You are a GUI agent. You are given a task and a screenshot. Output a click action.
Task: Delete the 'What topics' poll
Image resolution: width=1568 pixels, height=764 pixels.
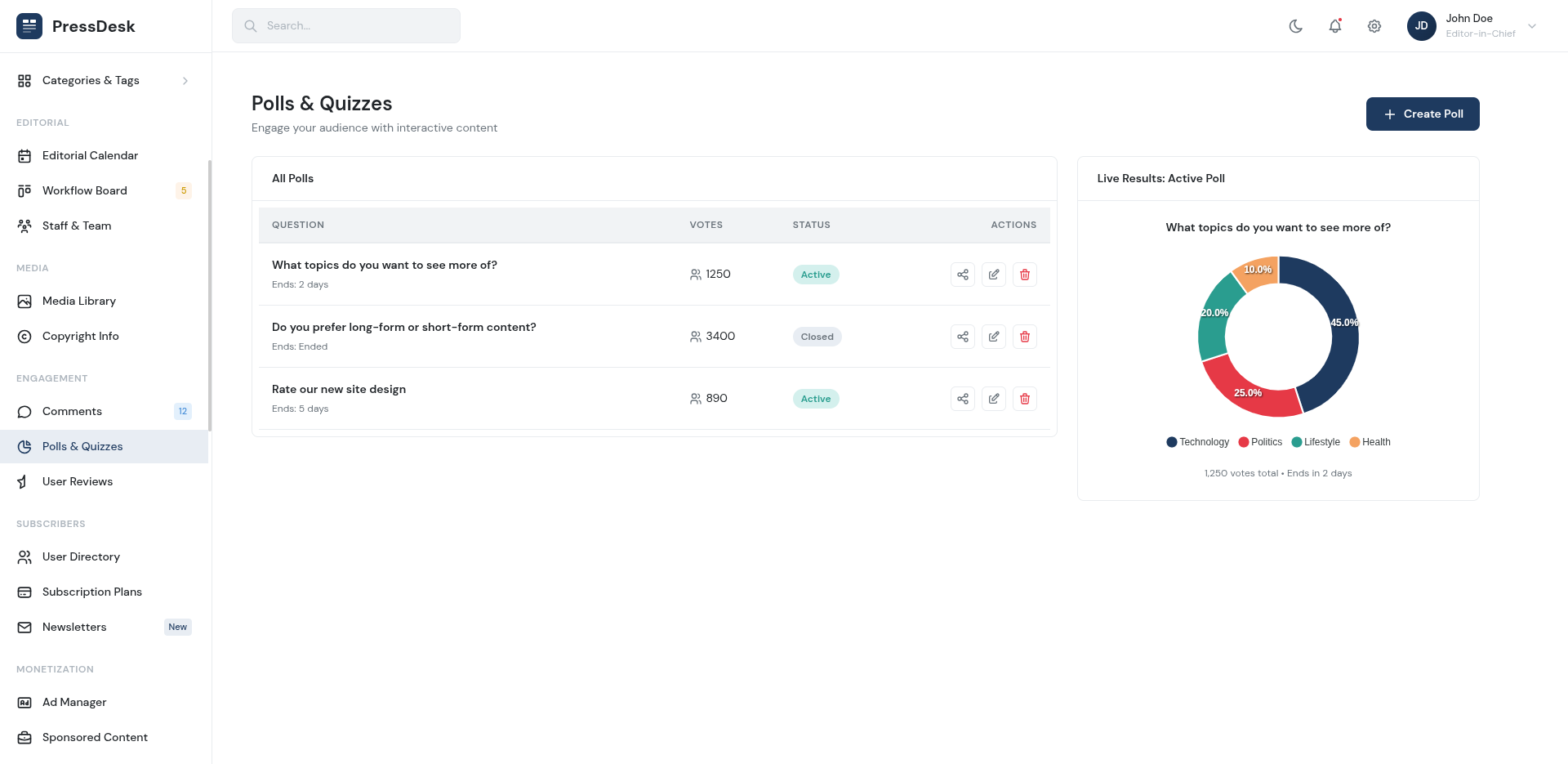pyautogui.click(x=1025, y=275)
